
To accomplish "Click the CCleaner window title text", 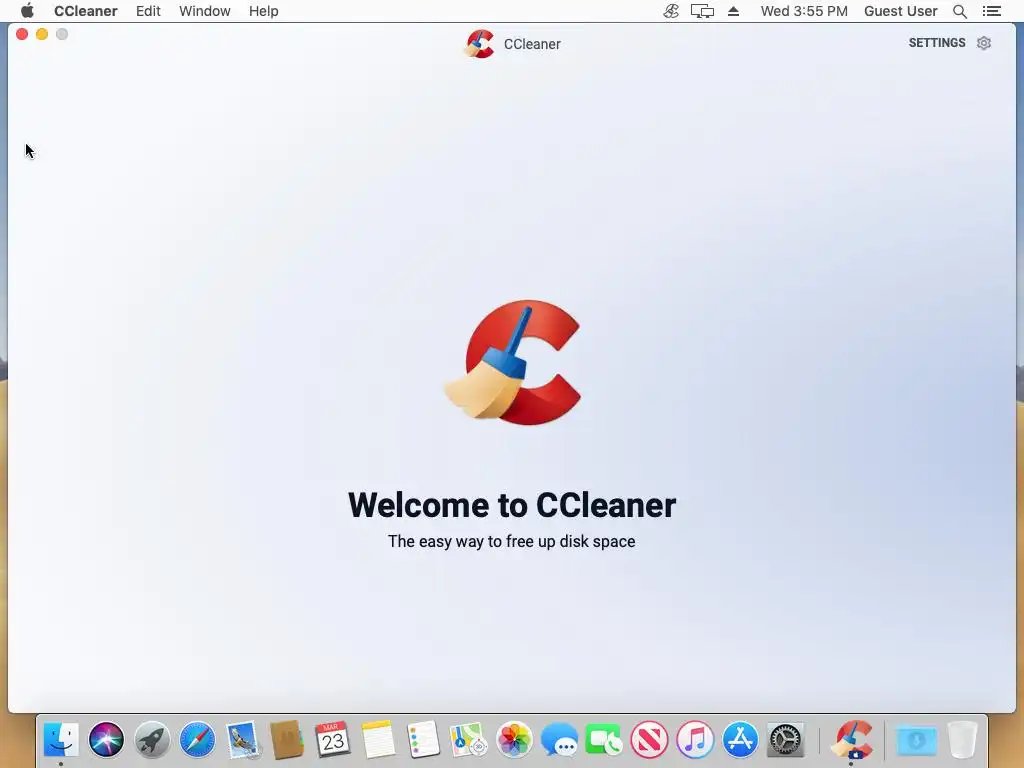I will pyautogui.click(x=532, y=44).
